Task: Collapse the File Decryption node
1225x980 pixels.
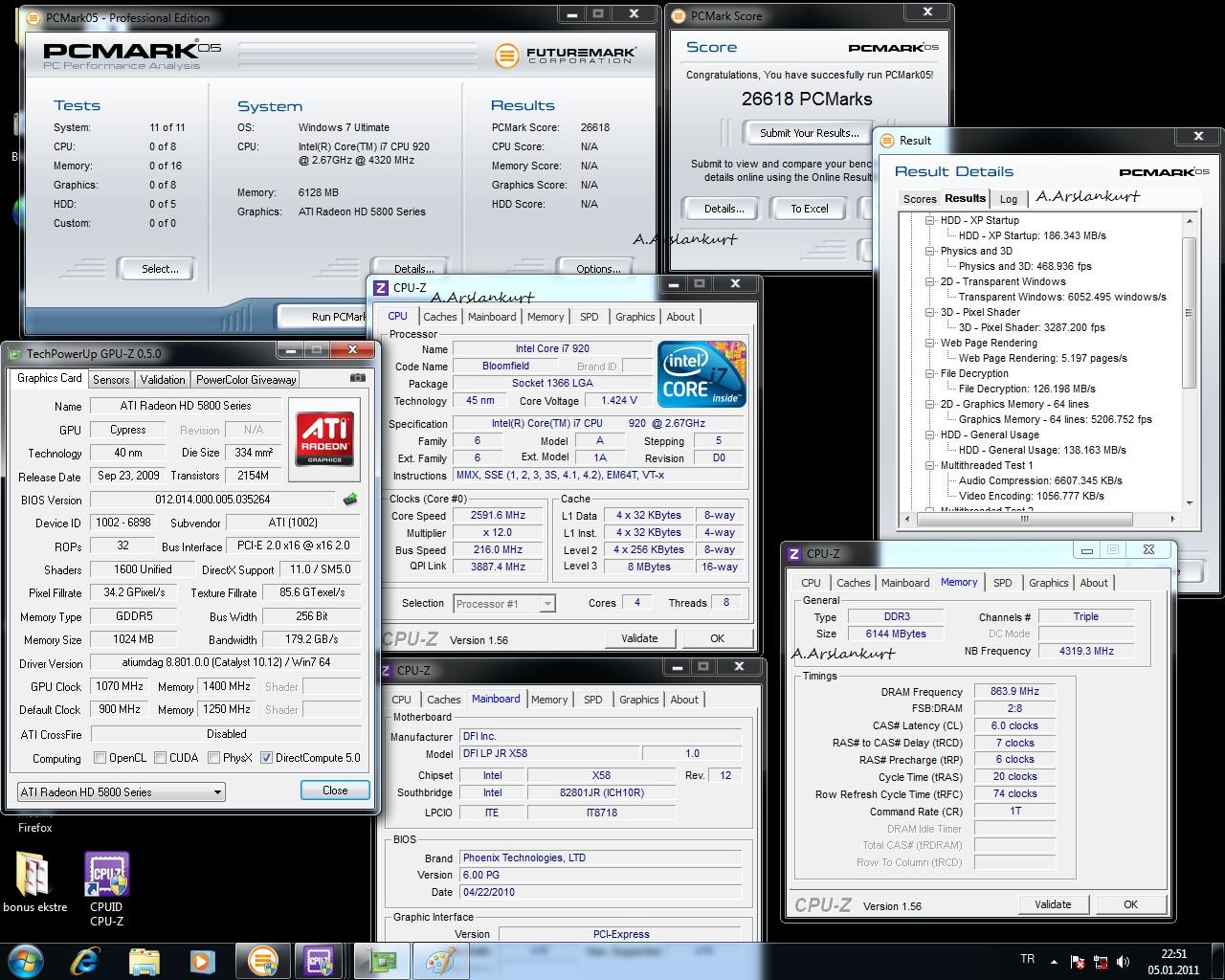Action: click(929, 373)
